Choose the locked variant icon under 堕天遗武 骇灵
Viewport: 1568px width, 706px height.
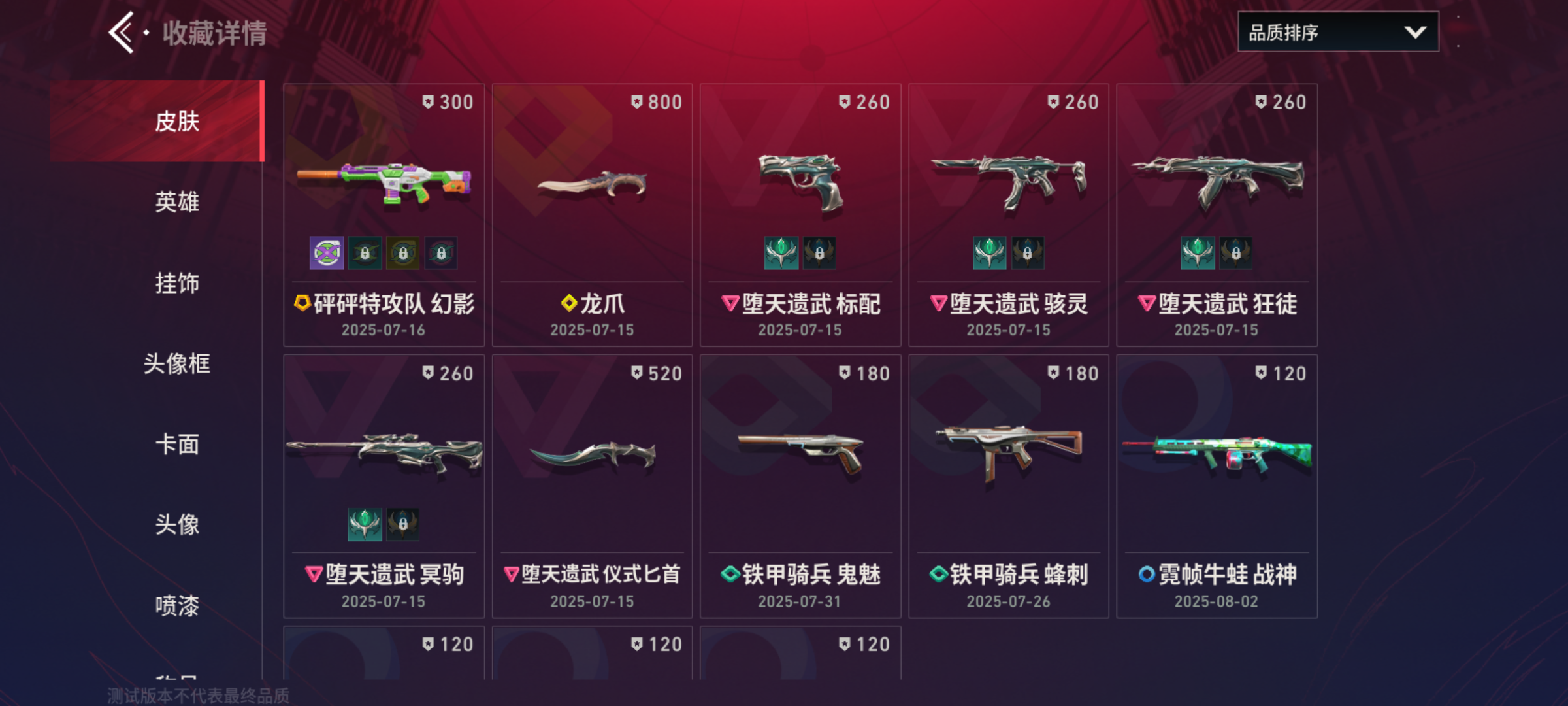1028,253
